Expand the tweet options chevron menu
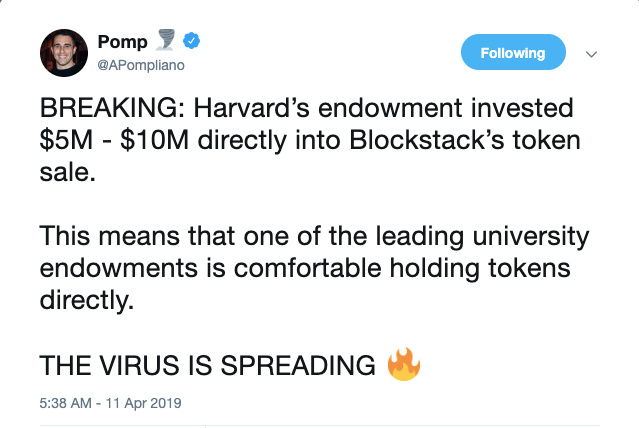Image resolution: width=639 pixels, height=428 pixels. pyautogui.click(x=591, y=54)
